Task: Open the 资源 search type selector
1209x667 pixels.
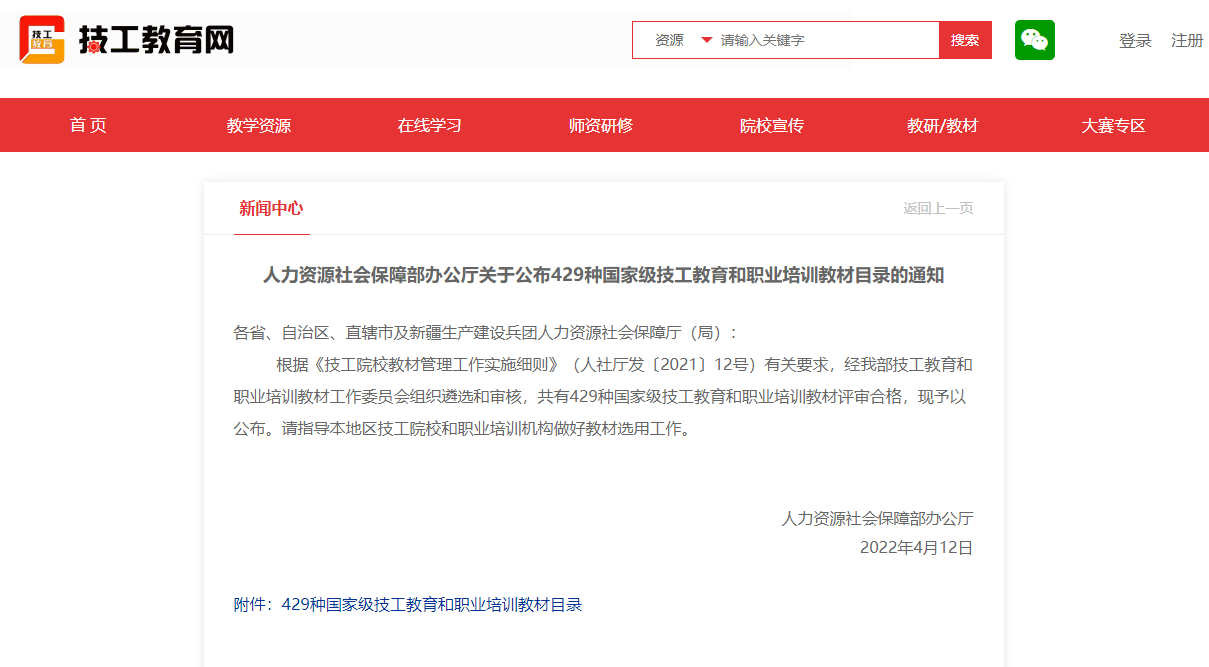Action: coord(670,40)
